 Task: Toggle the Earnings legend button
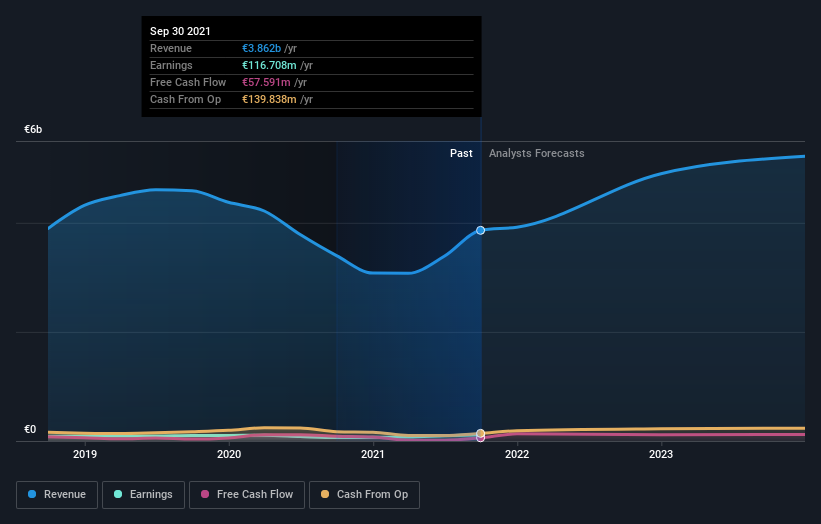coord(143,495)
